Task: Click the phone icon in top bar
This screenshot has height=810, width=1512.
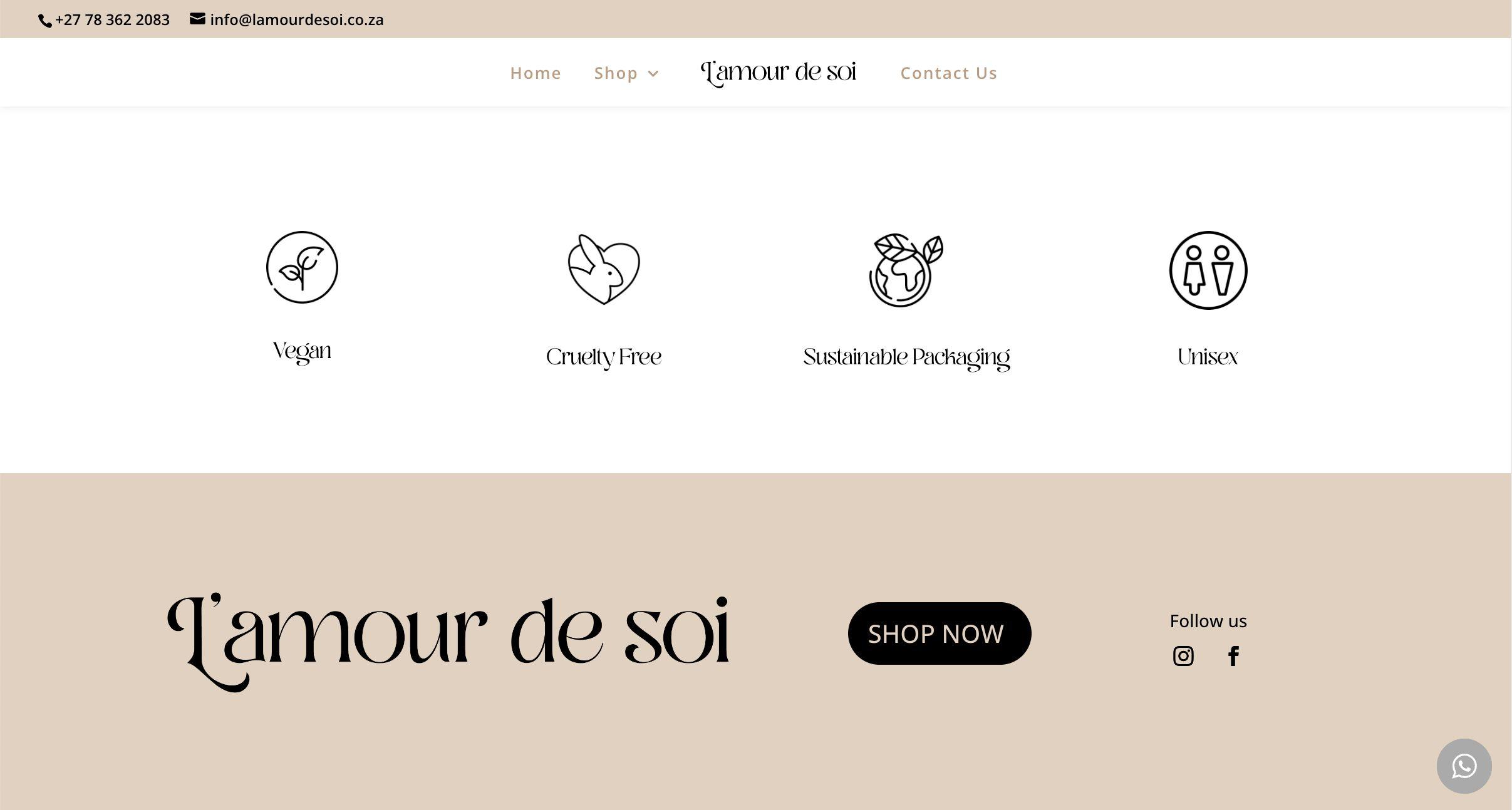Action: coord(45,21)
